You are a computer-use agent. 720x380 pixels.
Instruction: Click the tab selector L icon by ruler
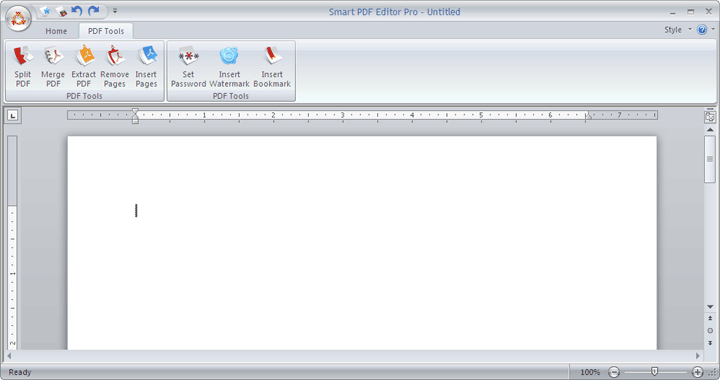[13, 116]
